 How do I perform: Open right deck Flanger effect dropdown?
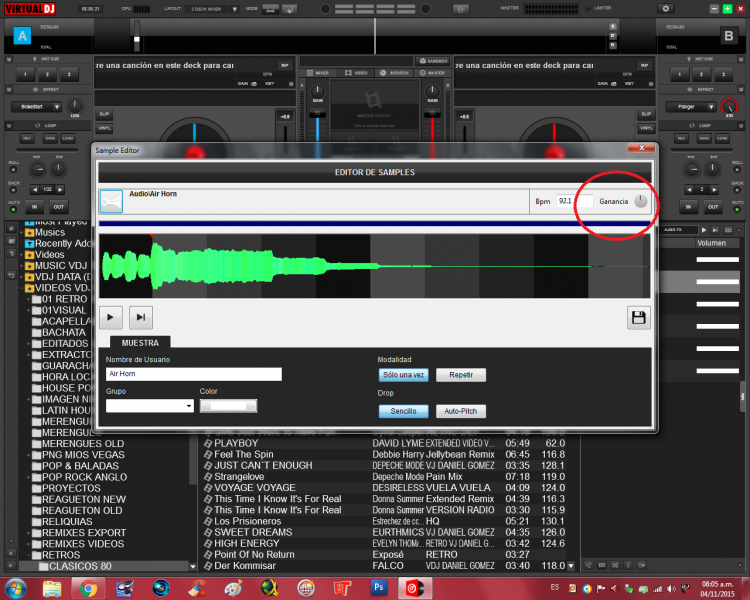[x=690, y=107]
